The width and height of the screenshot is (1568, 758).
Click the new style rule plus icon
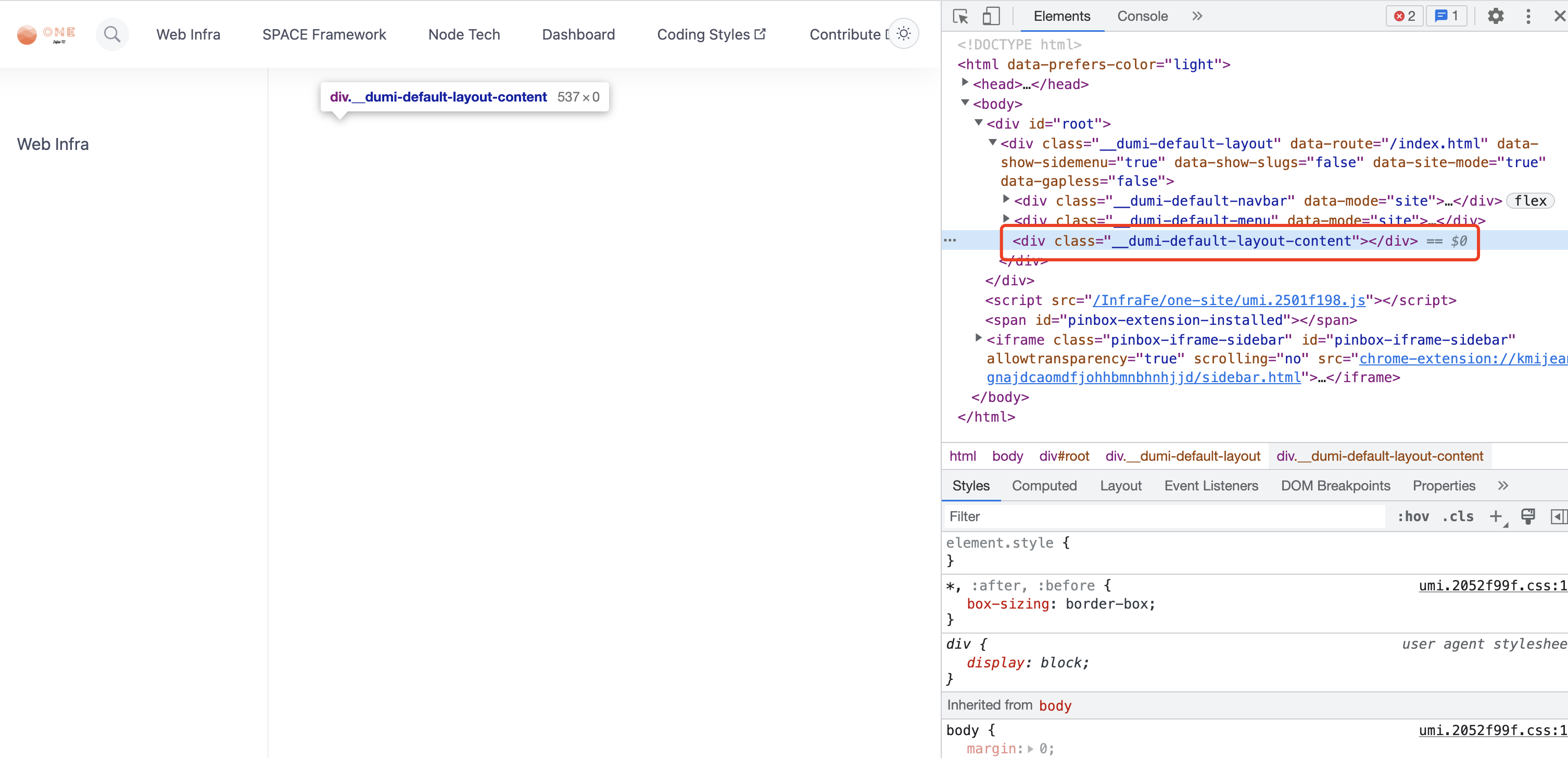tap(1497, 516)
